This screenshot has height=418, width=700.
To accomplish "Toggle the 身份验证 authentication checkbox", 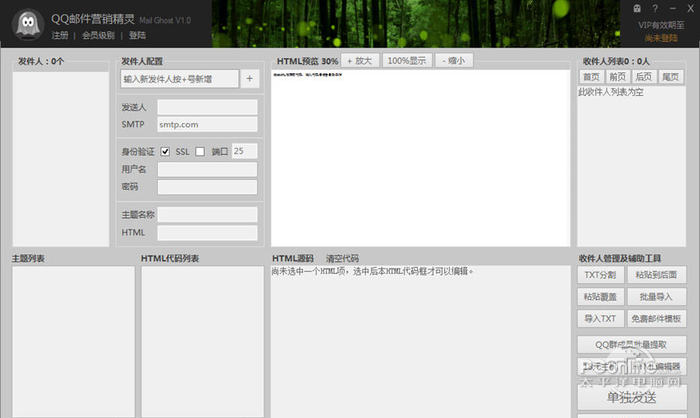I will click(x=165, y=151).
